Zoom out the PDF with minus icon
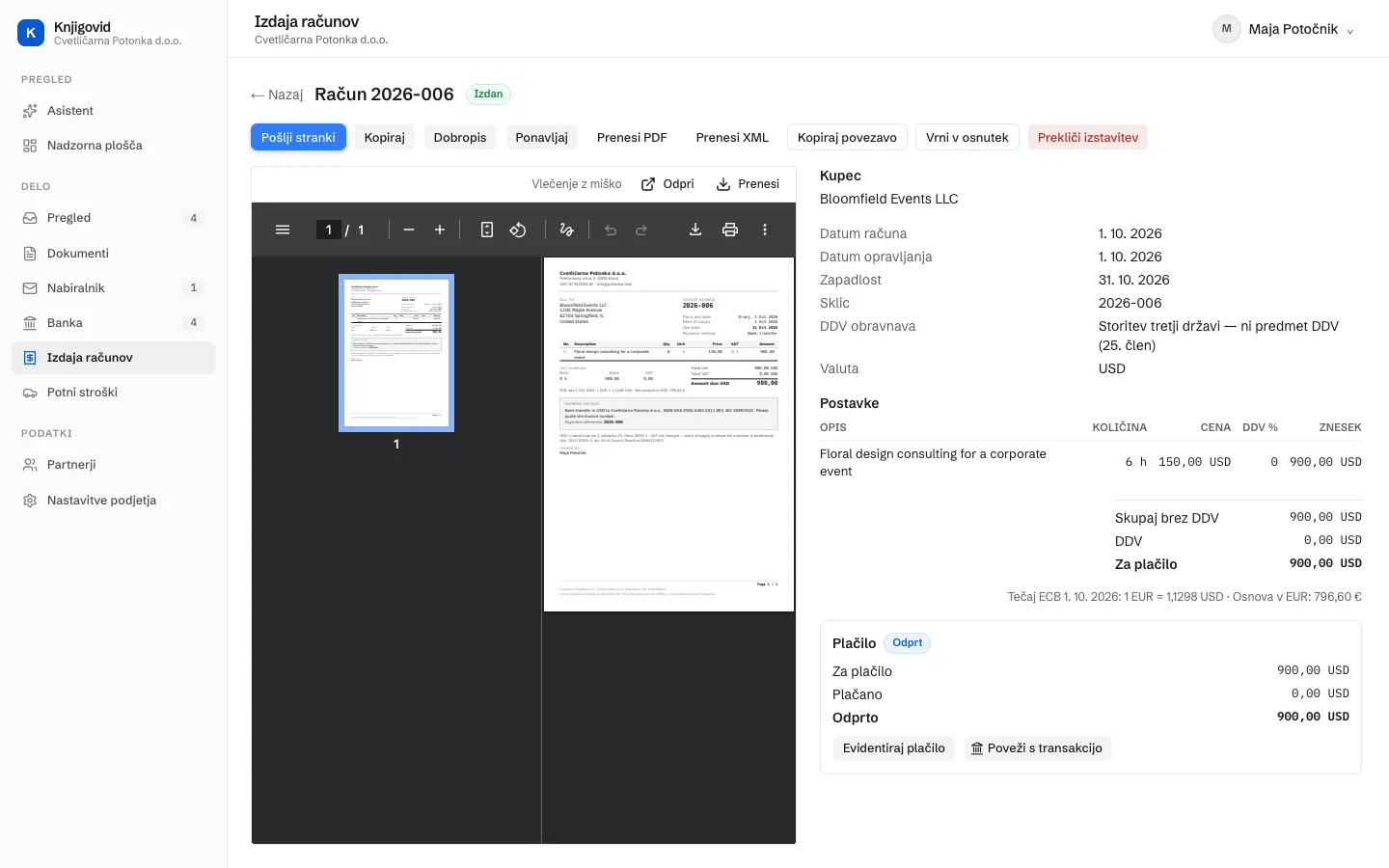Viewport: 1389px width, 868px height. [x=409, y=230]
